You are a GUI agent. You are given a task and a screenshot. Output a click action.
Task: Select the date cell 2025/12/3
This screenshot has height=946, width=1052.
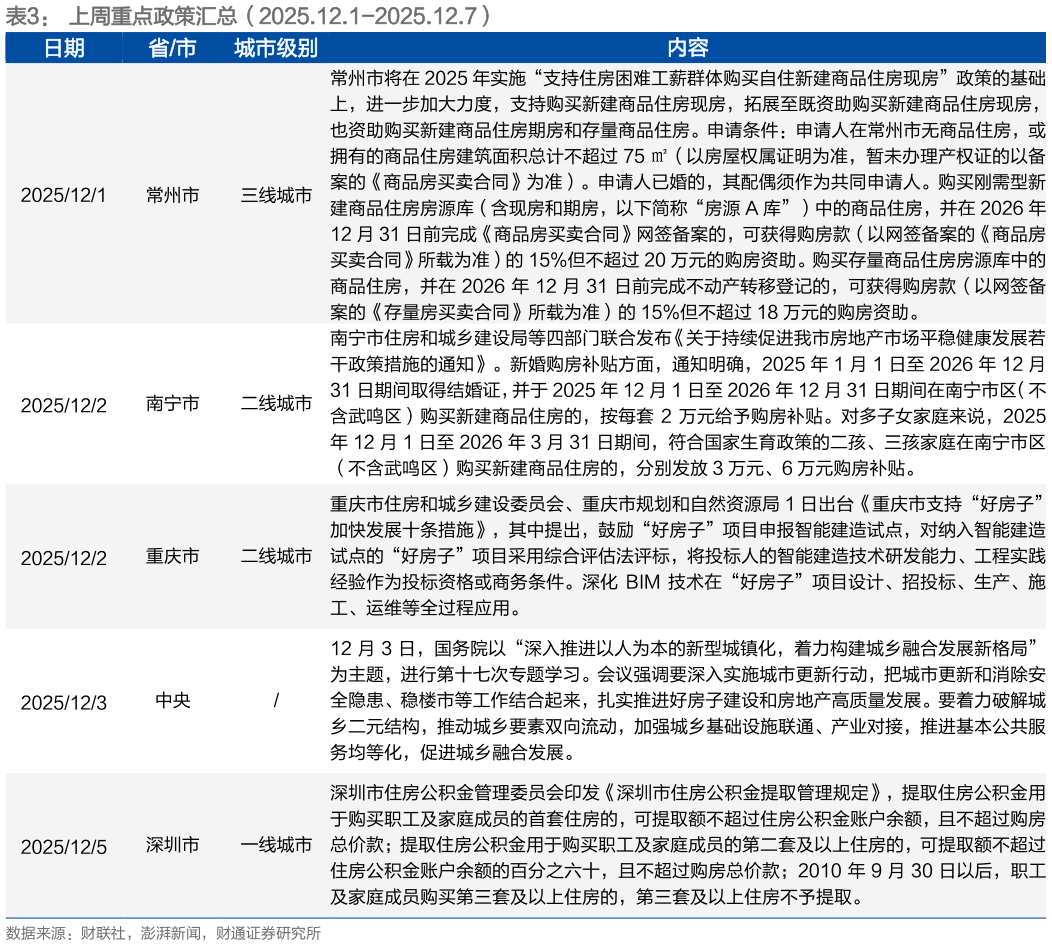coord(64,702)
